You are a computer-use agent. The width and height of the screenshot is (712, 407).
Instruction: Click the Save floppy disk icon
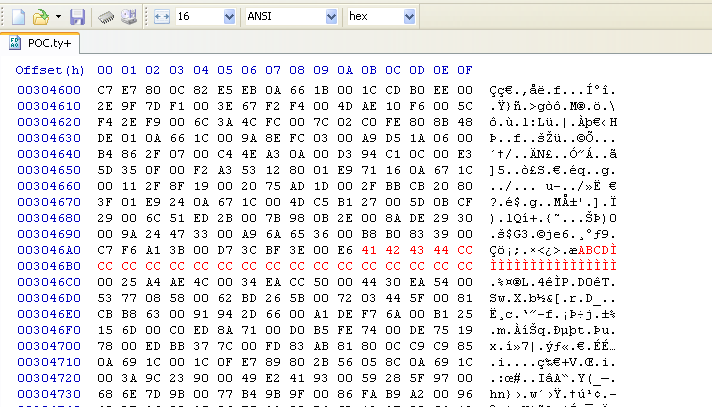(x=78, y=17)
